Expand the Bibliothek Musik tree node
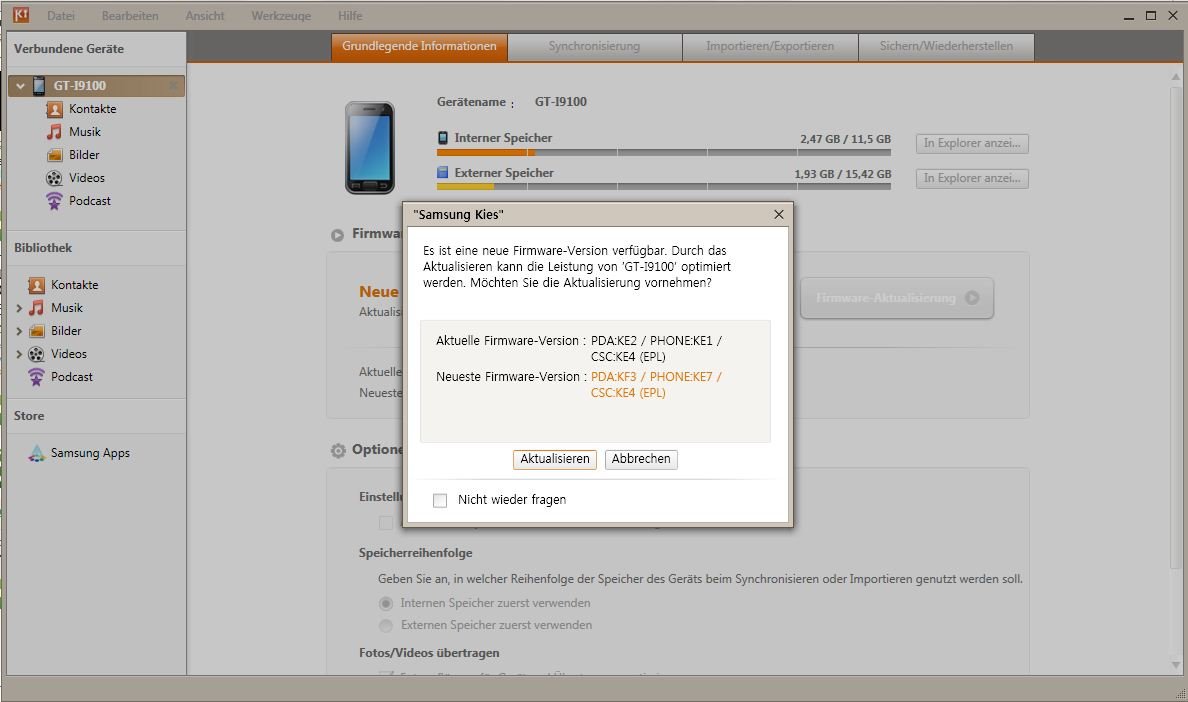 pyautogui.click(x=19, y=308)
